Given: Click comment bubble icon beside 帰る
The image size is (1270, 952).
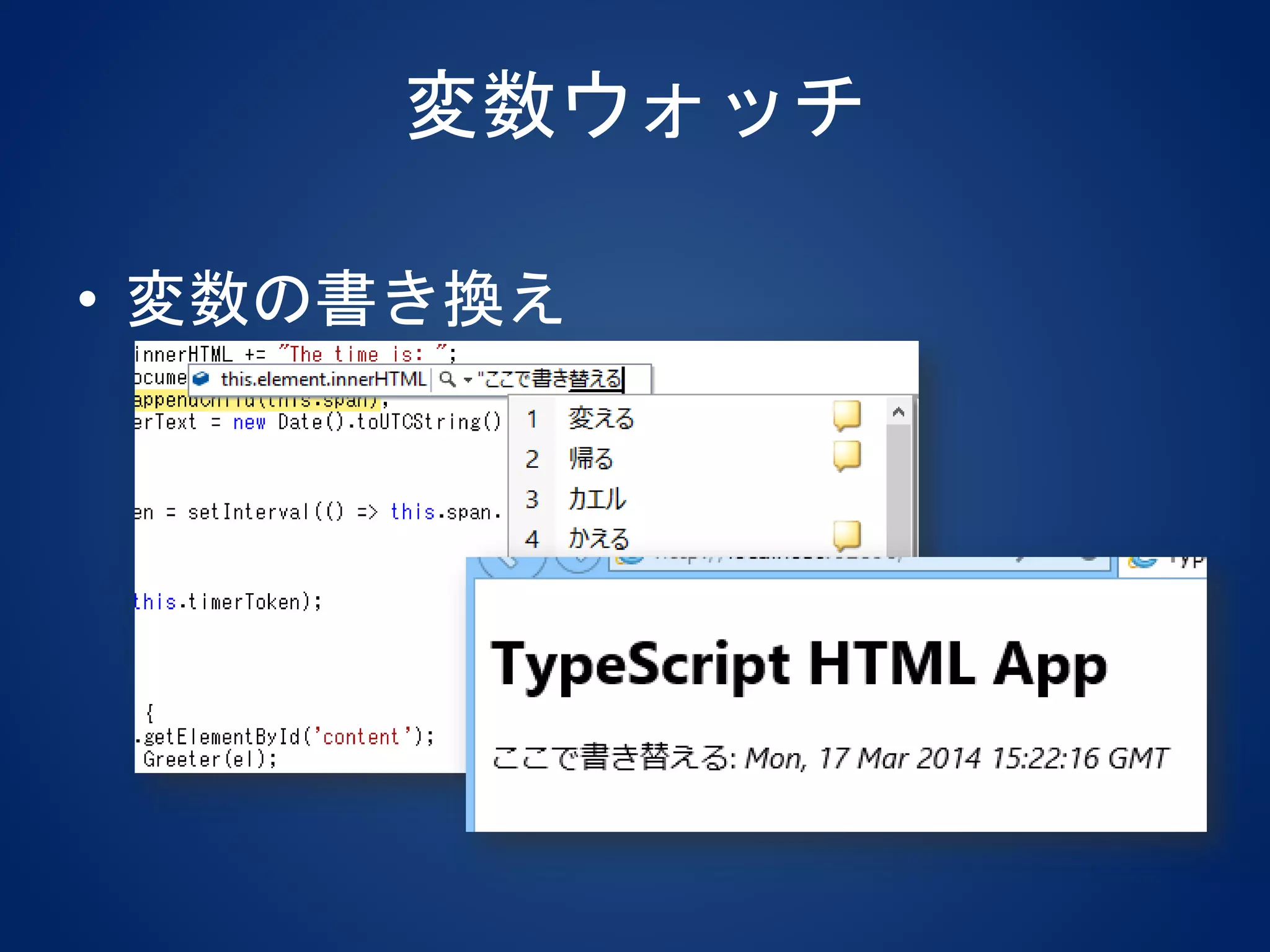Looking at the screenshot, I should [x=847, y=456].
